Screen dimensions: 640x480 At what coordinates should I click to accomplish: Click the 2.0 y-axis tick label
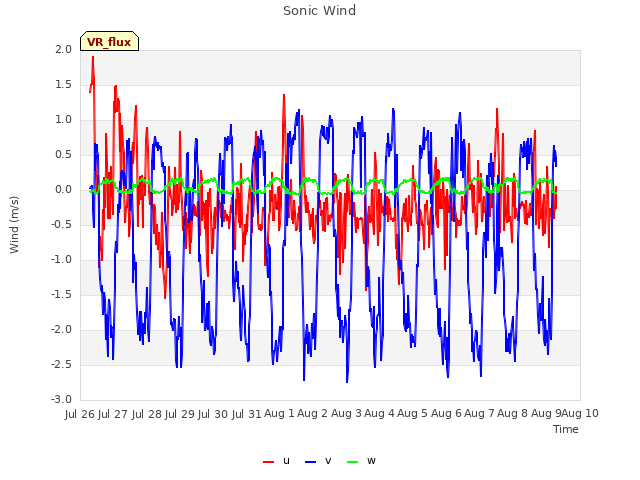[x=63, y=49]
